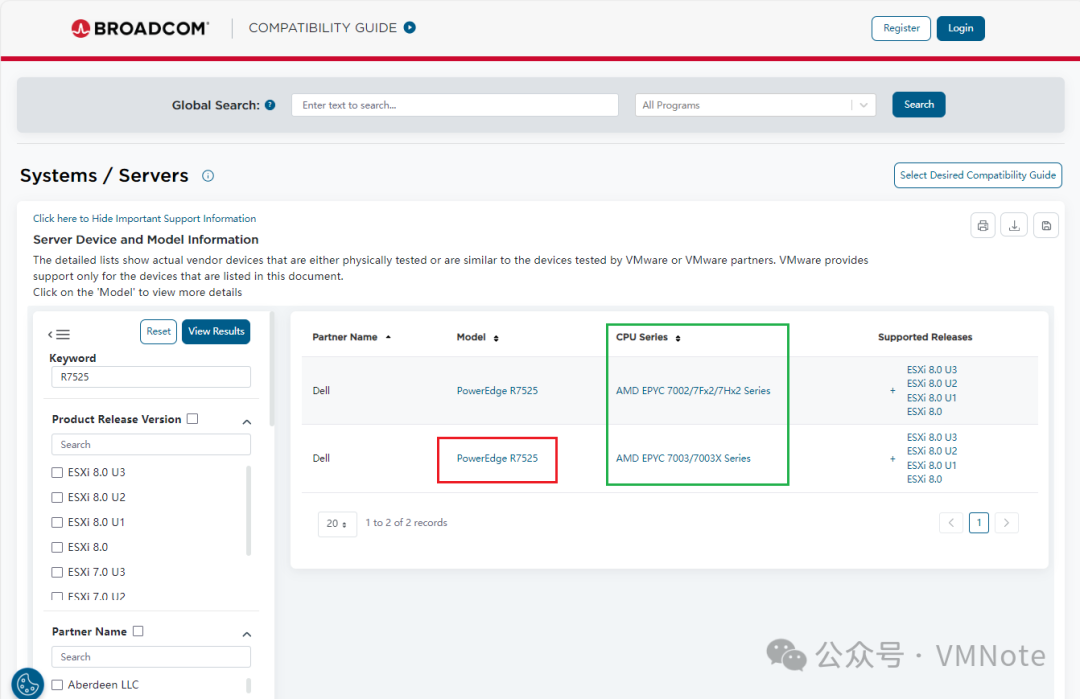The height and width of the screenshot is (699, 1080).
Task: Expand releases plus for EPYC 7002 row
Action: click(x=893, y=390)
